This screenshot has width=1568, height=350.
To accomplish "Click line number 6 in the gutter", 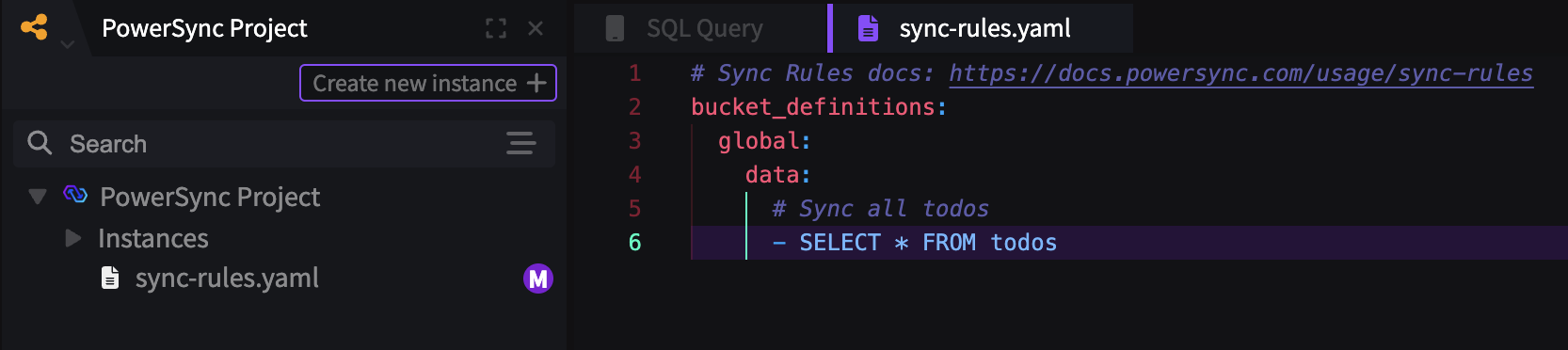I will (x=635, y=243).
